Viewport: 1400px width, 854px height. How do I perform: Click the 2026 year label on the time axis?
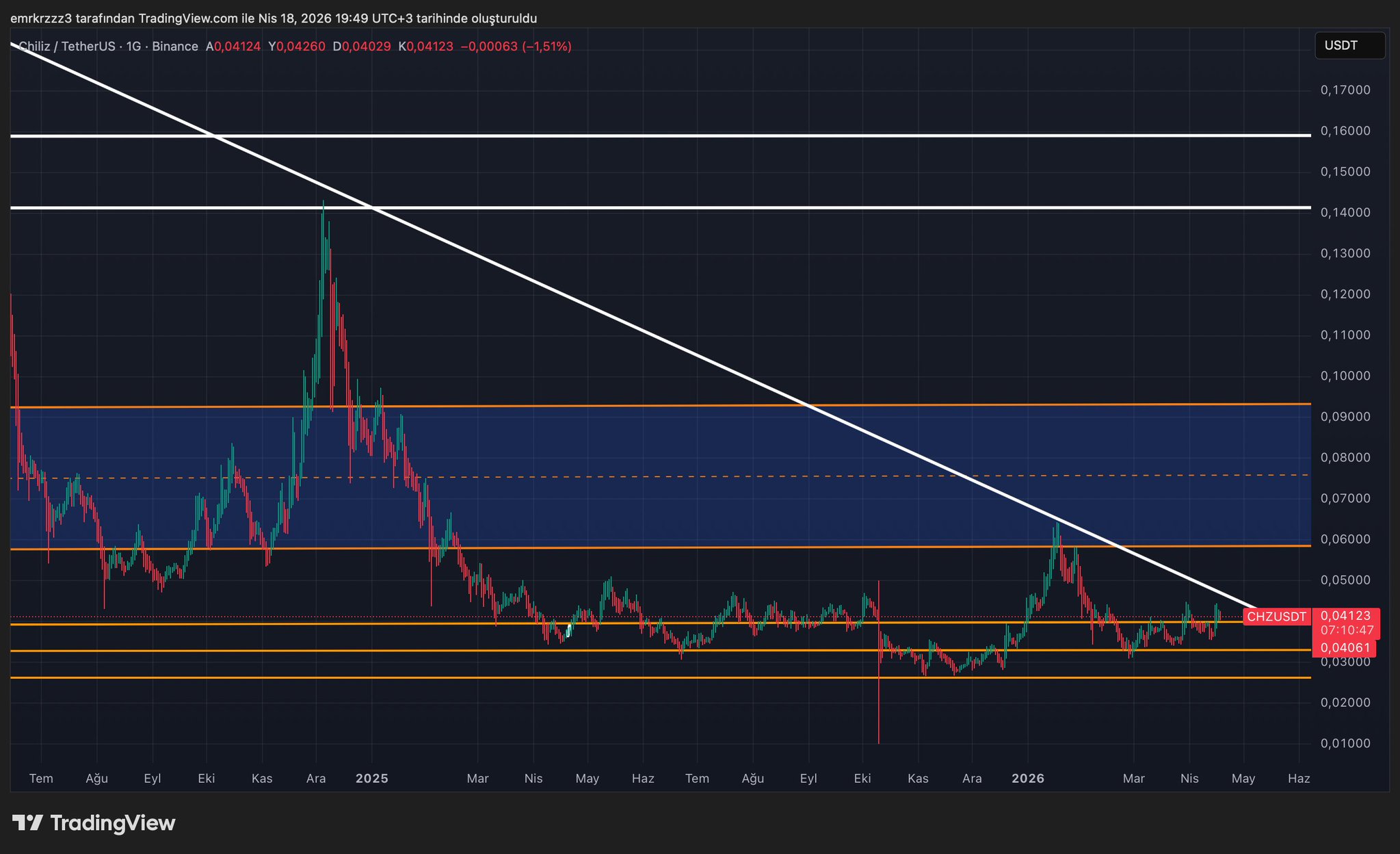(1028, 779)
